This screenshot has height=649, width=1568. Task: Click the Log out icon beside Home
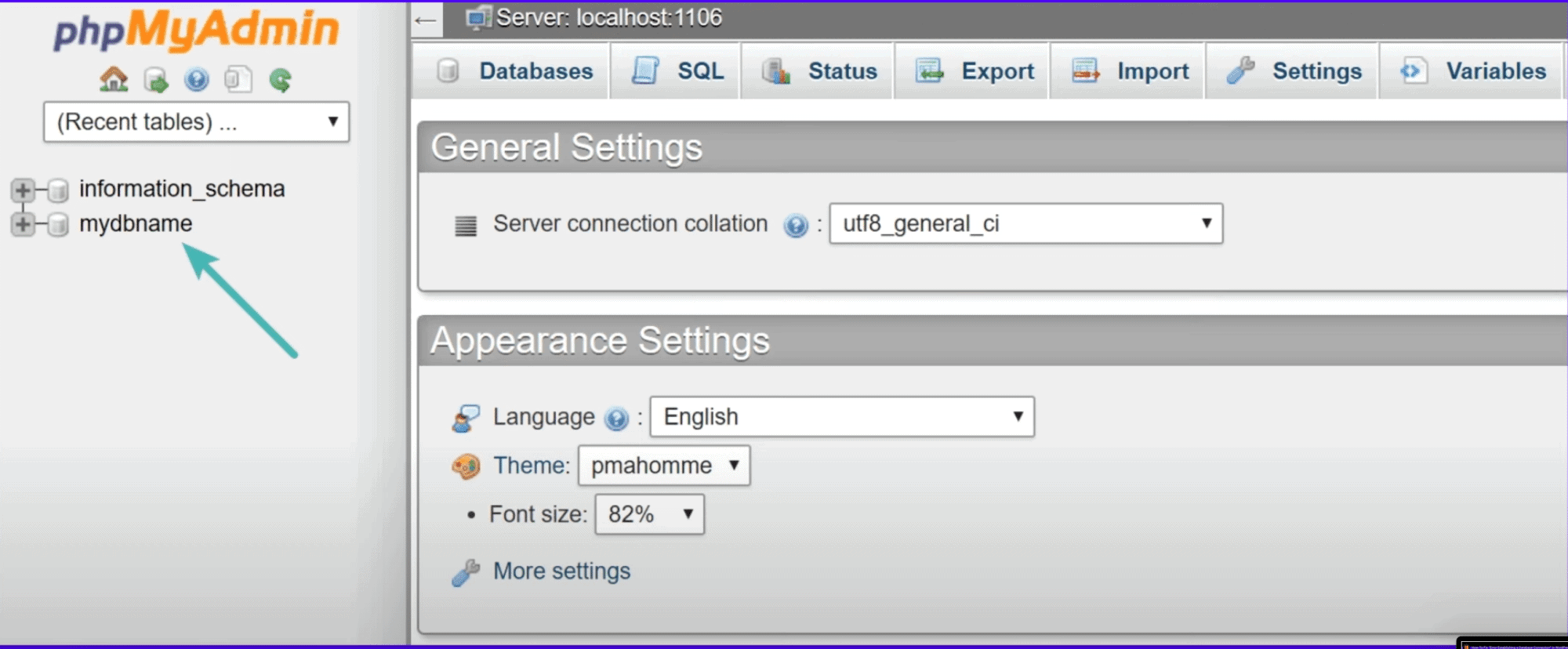click(x=155, y=79)
